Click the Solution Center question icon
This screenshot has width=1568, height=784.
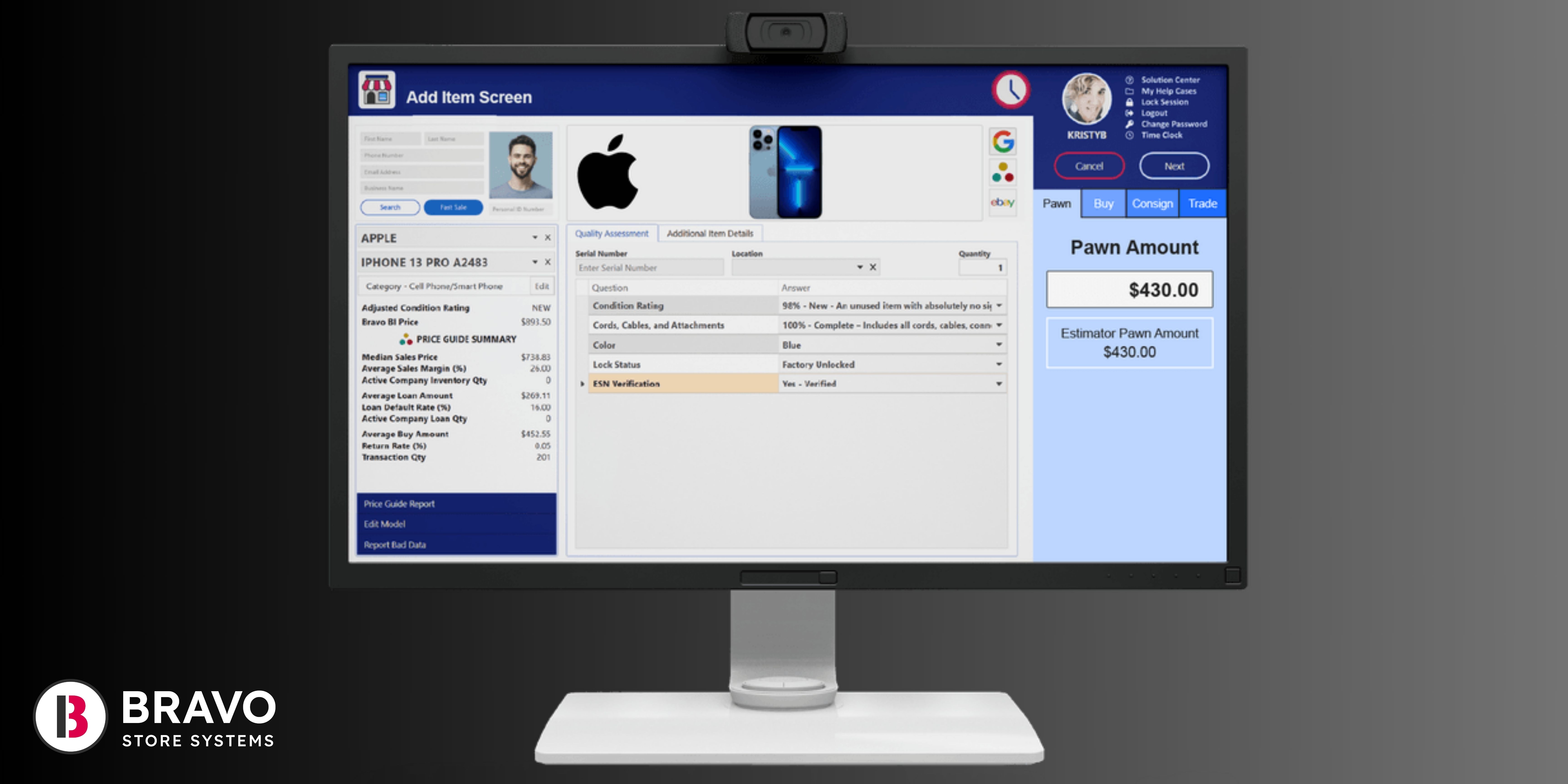1129,80
